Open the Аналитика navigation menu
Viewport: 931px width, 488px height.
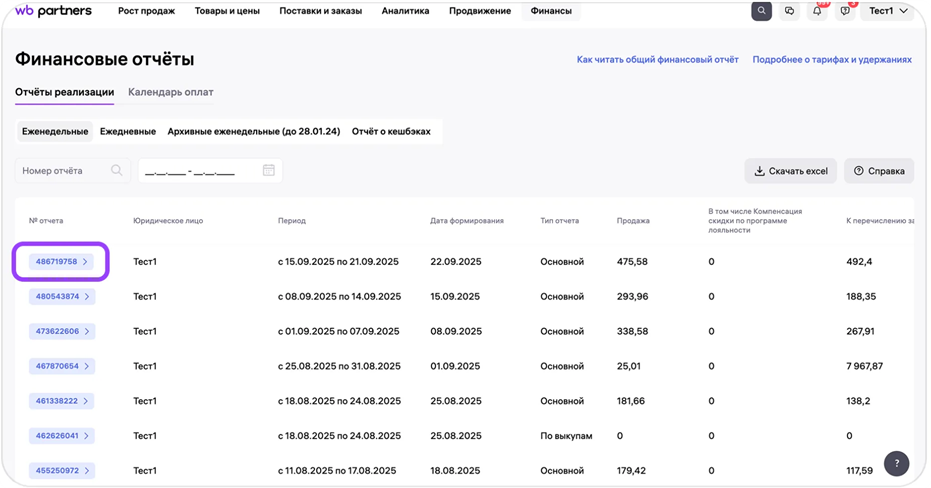[405, 11]
